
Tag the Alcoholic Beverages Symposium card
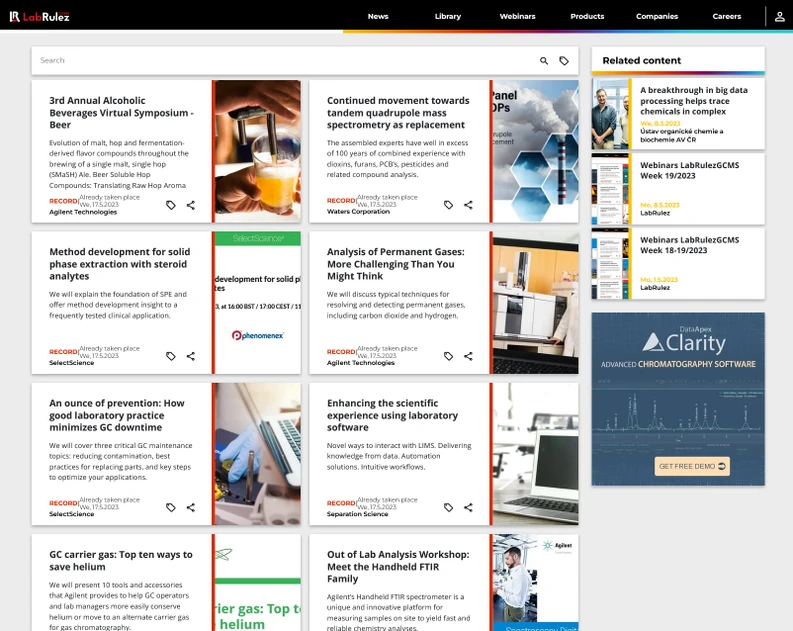pyautogui.click(x=171, y=205)
